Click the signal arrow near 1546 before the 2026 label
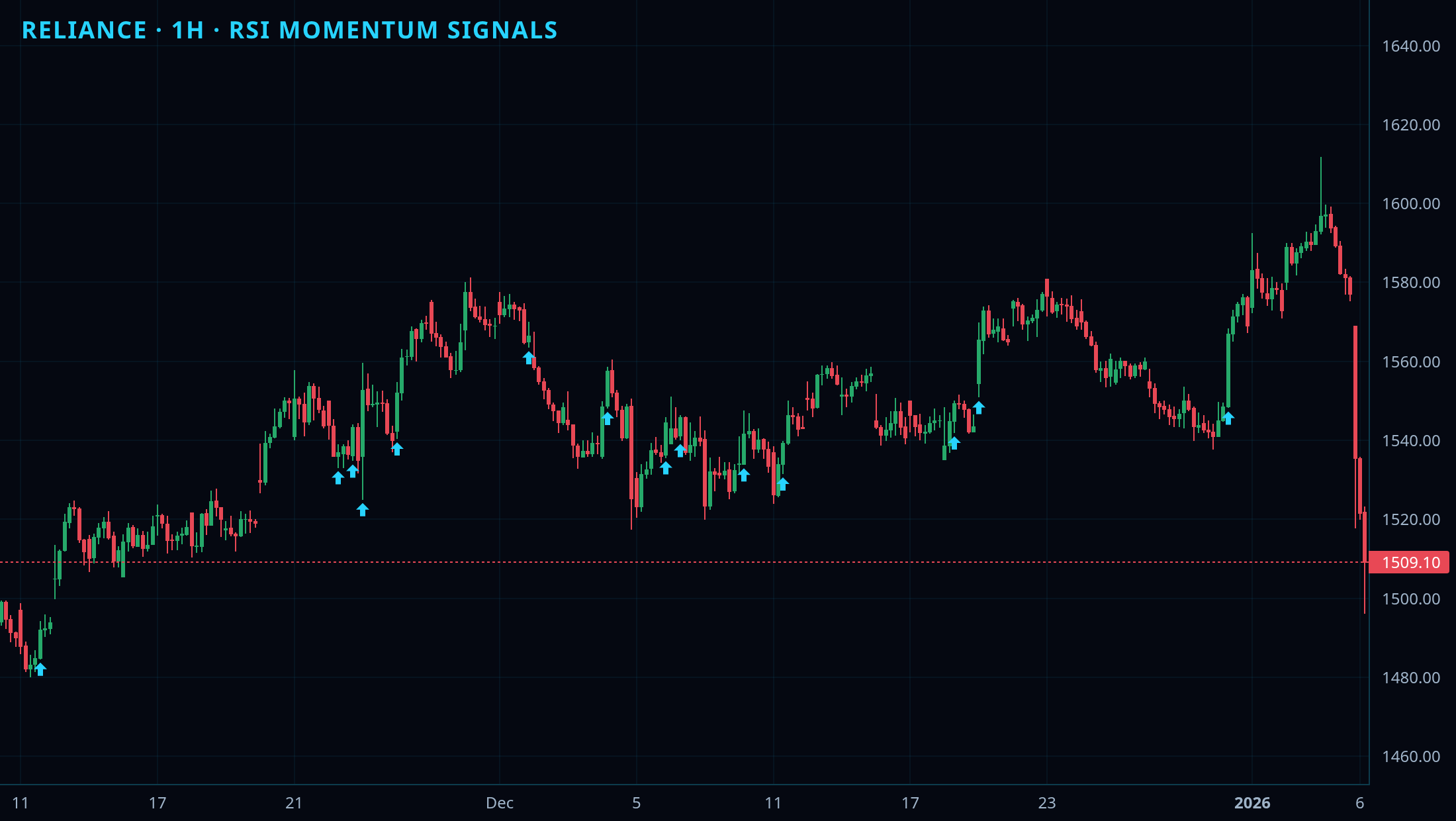 tap(1228, 418)
